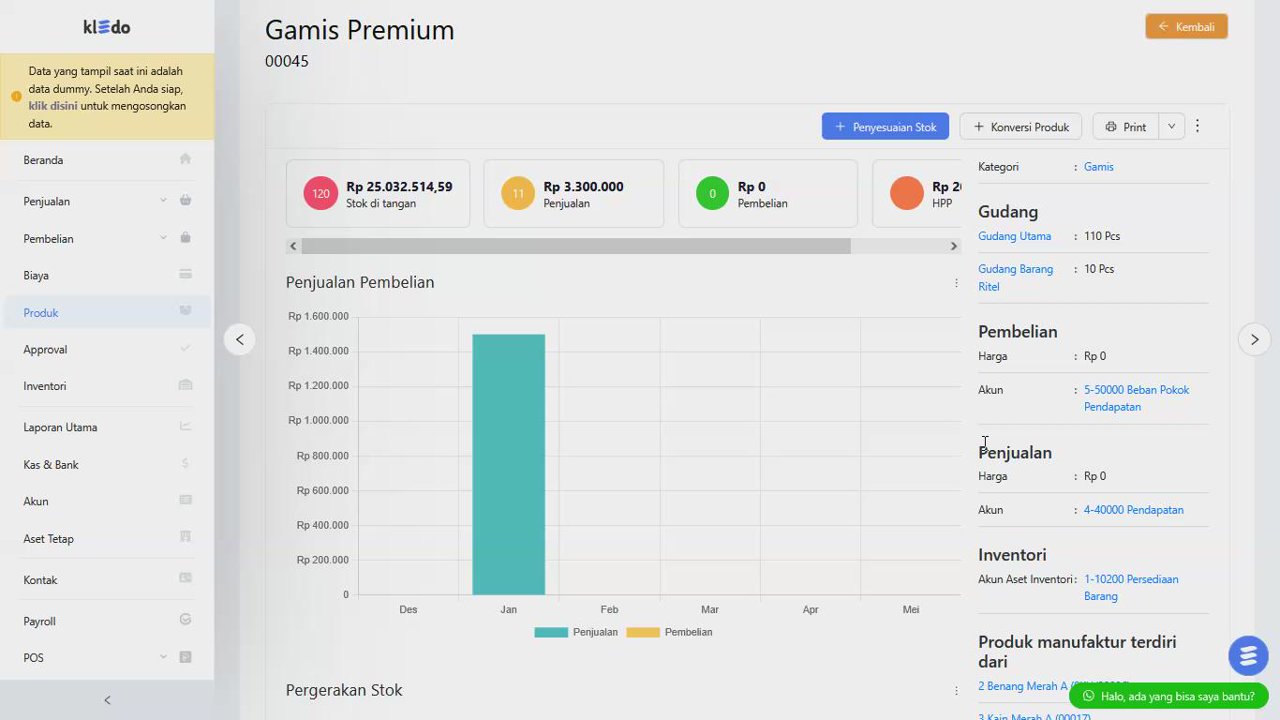Expand the Pembelian sidebar submenu

[163, 238]
